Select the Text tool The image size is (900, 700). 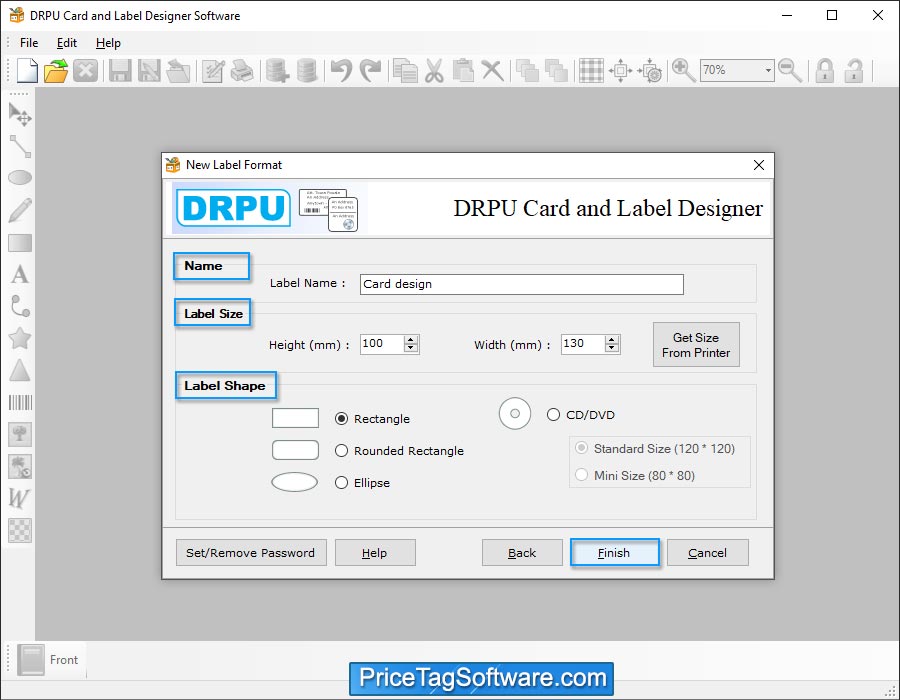[20, 275]
